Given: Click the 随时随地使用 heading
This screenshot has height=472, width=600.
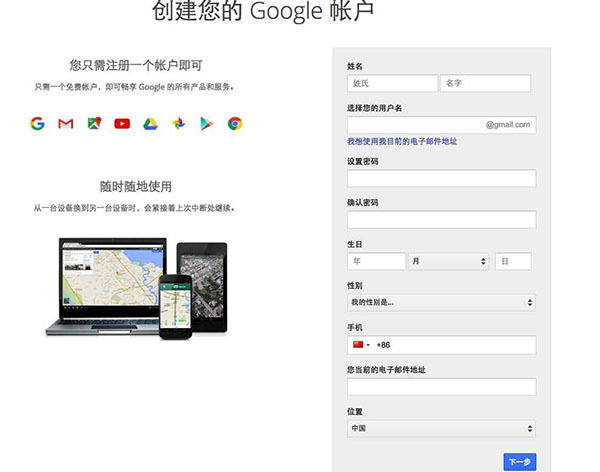Looking at the screenshot, I should click(x=135, y=186).
